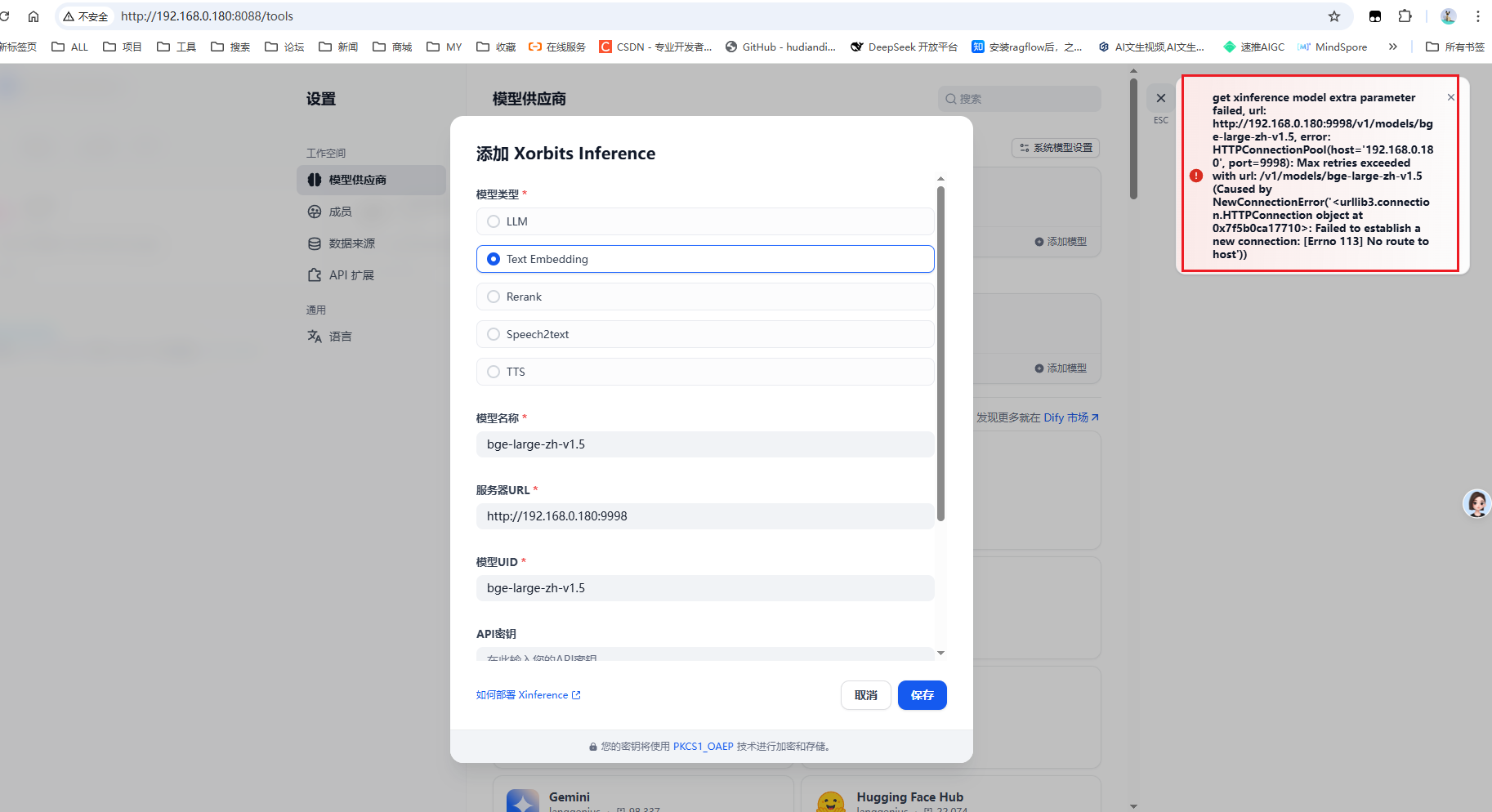
Task: Click the side-panel icon beside the star
Action: coord(1375,16)
